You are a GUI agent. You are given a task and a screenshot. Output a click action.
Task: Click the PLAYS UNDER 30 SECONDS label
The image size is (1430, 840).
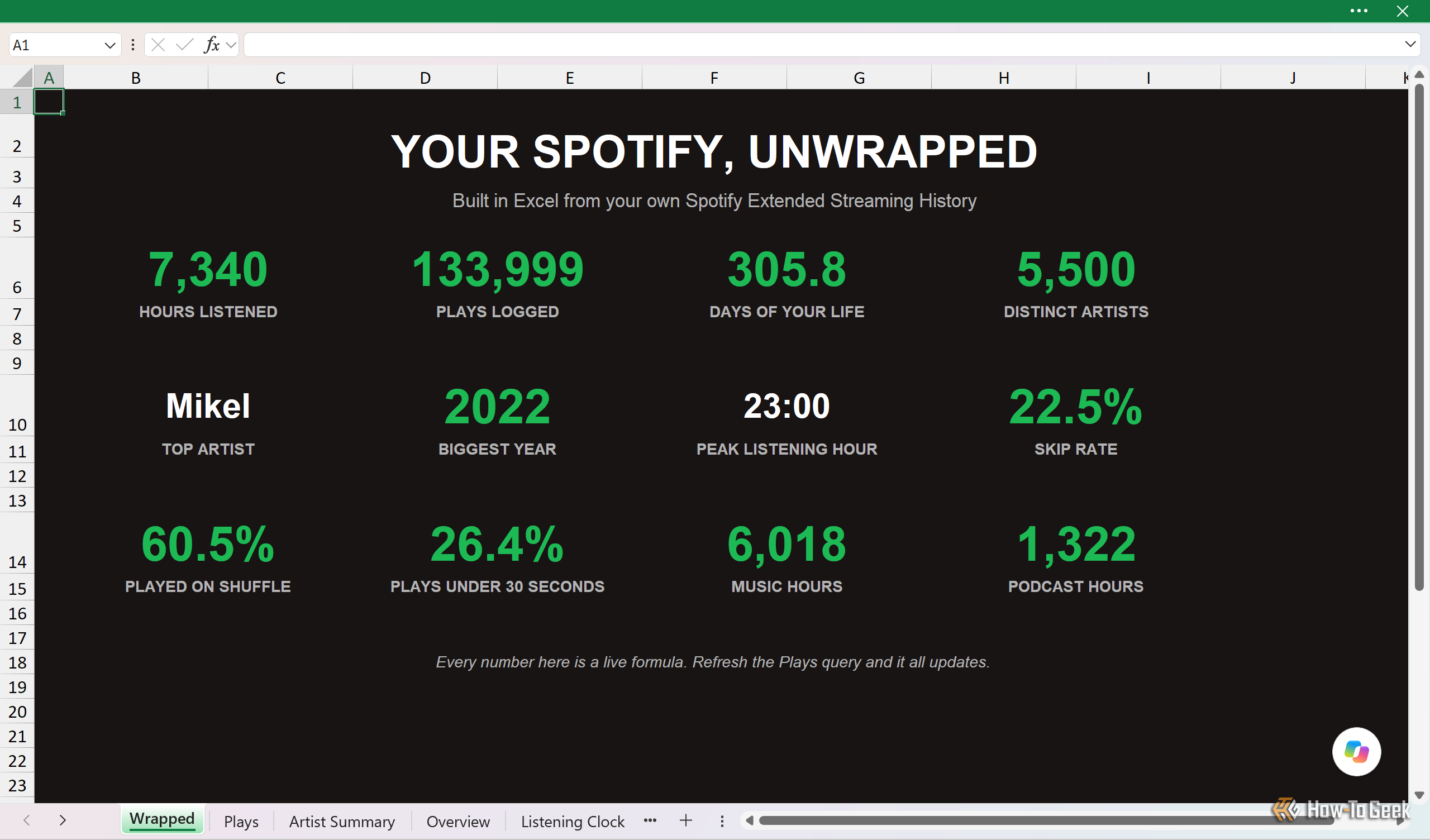click(x=497, y=586)
